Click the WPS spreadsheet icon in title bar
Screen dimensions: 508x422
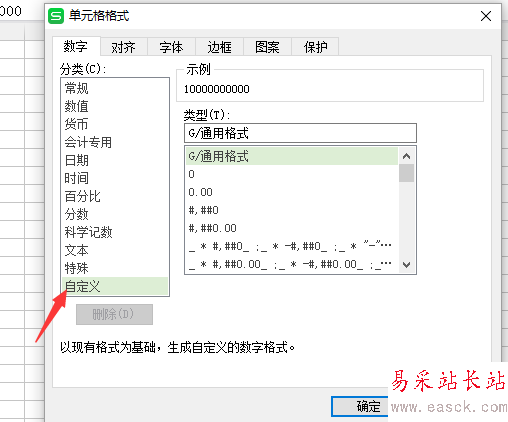point(56,16)
